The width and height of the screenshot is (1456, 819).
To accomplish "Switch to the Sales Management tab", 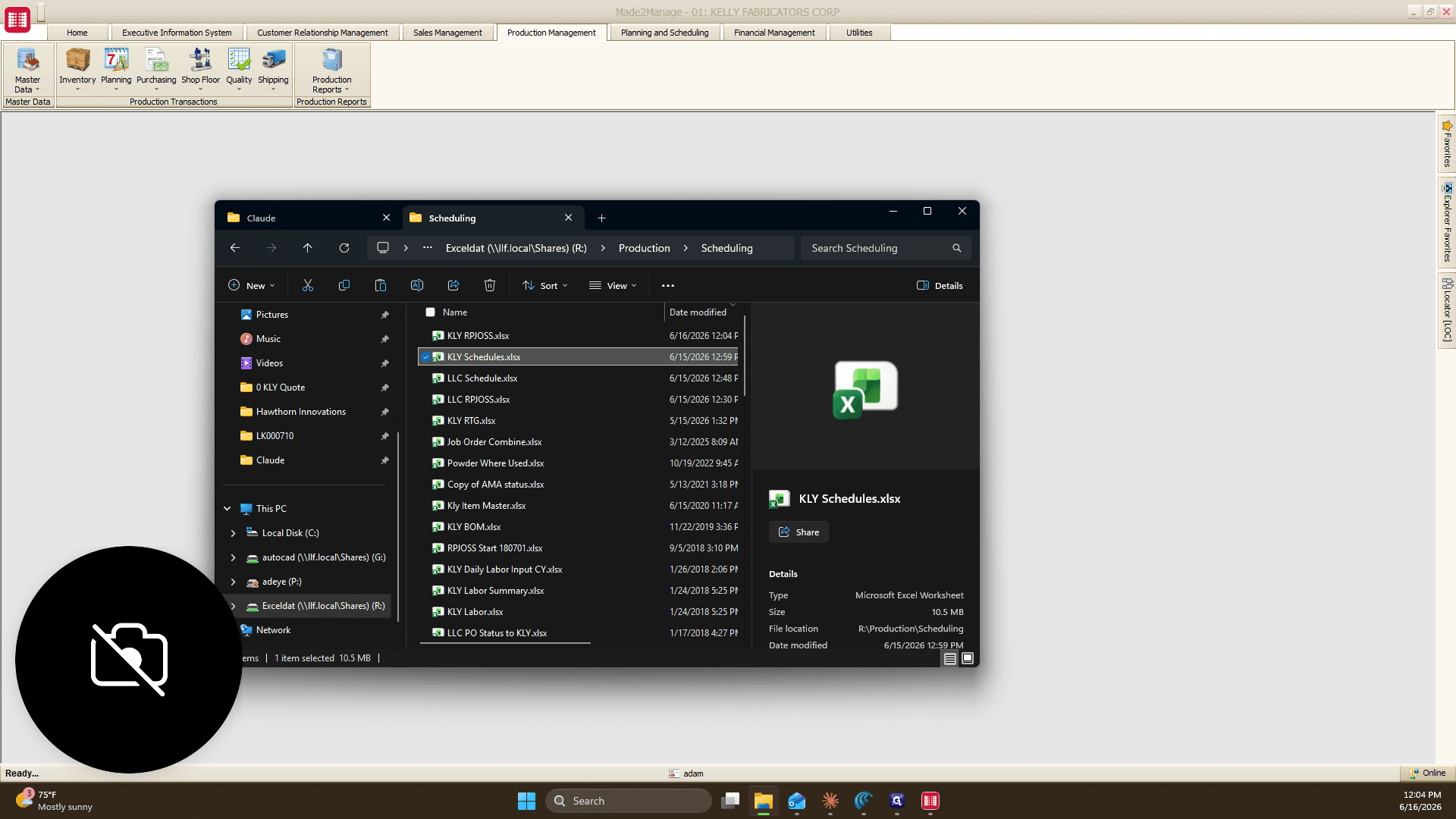I will [x=447, y=33].
